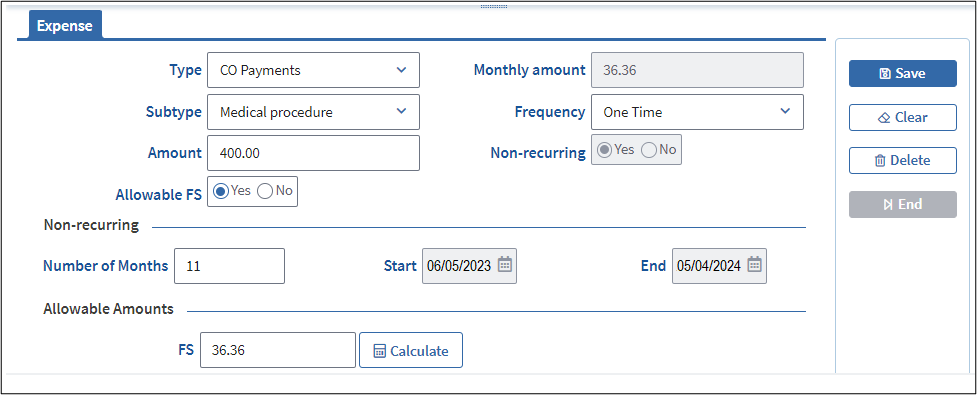Grab the dotted panel handle at top
977x395 pixels.
point(493,6)
